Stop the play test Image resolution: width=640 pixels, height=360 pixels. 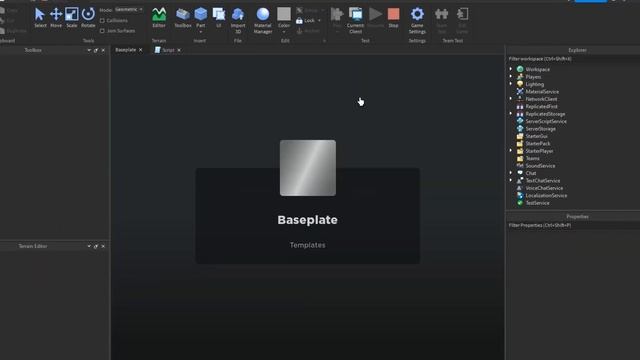393,18
